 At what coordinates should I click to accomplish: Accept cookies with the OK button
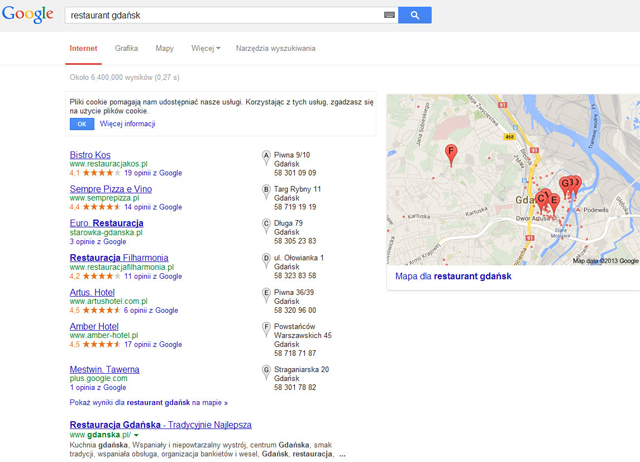82,124
